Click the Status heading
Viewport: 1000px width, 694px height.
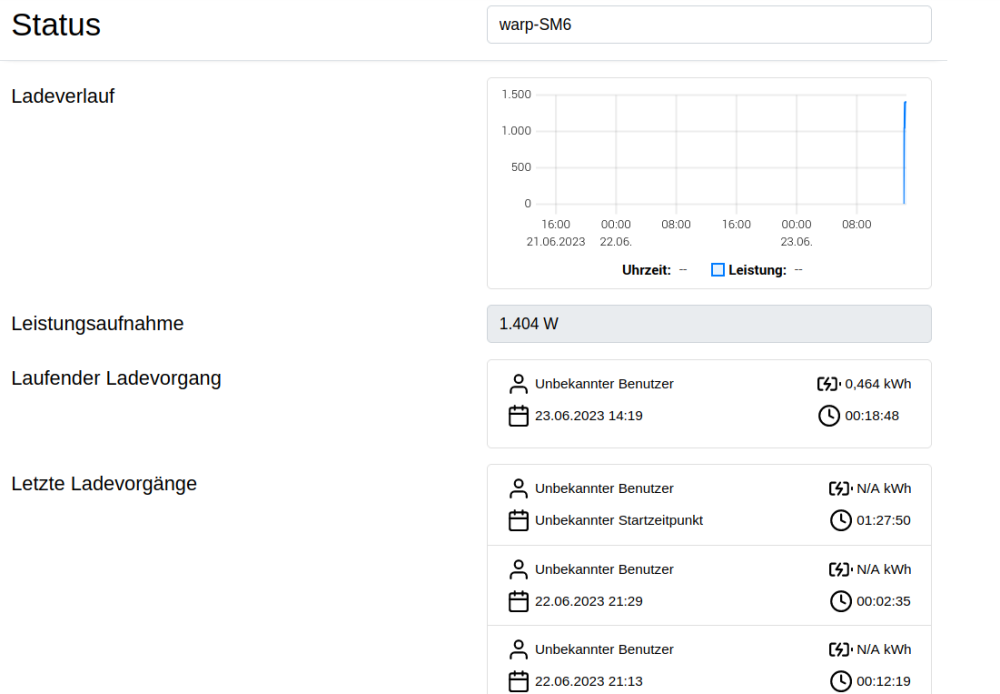coord(56,25)
